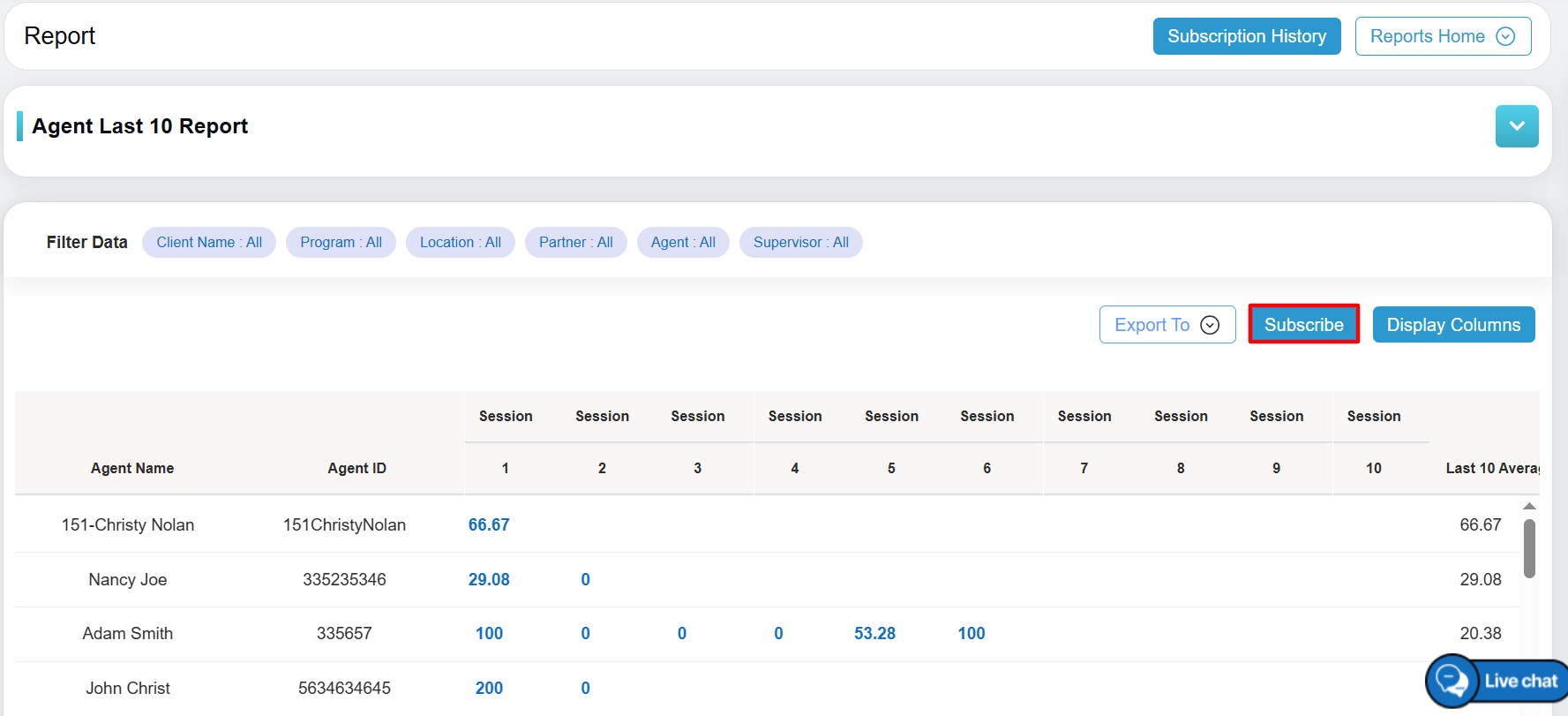Image resolution: width=1568 pixels, height=716 pixels.
Task: Select the Location filter chip
Action: [460, 242]
